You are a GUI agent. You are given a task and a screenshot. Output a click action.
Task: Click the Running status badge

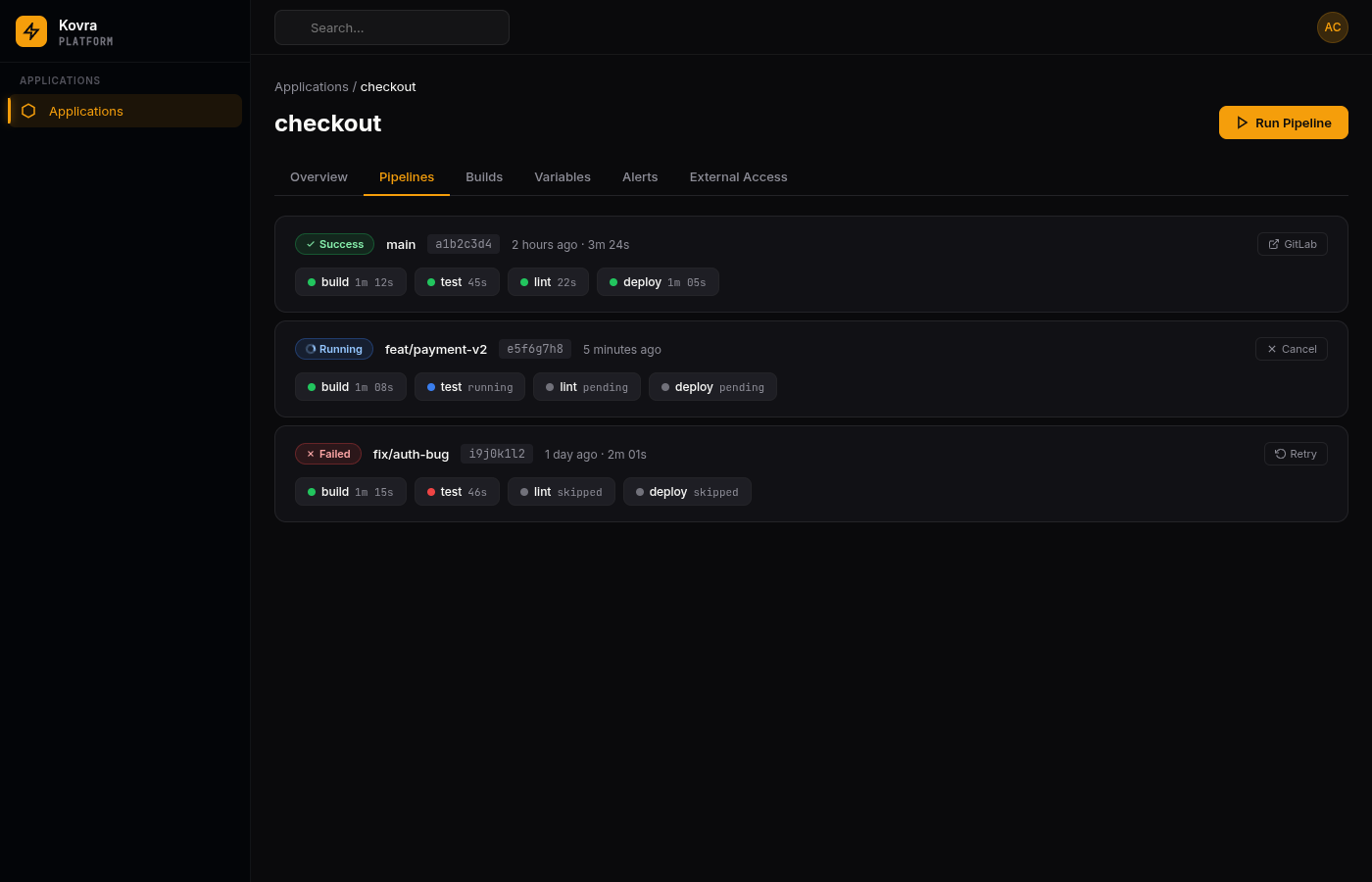(334, 349)
